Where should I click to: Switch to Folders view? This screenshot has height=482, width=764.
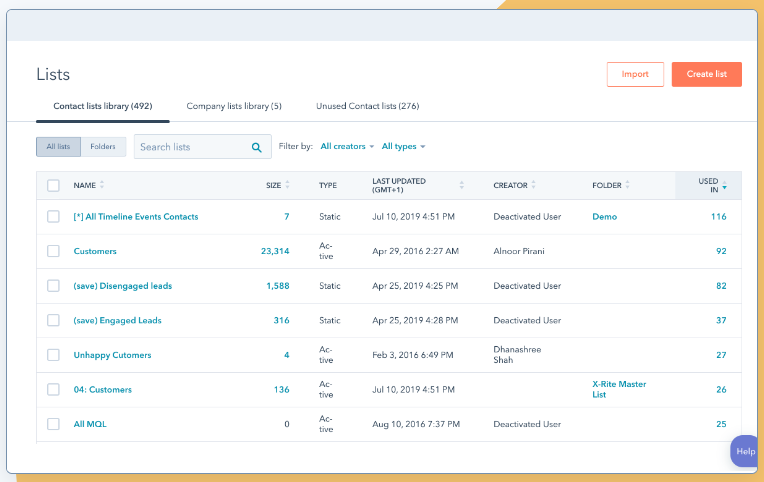click(102, 147)
